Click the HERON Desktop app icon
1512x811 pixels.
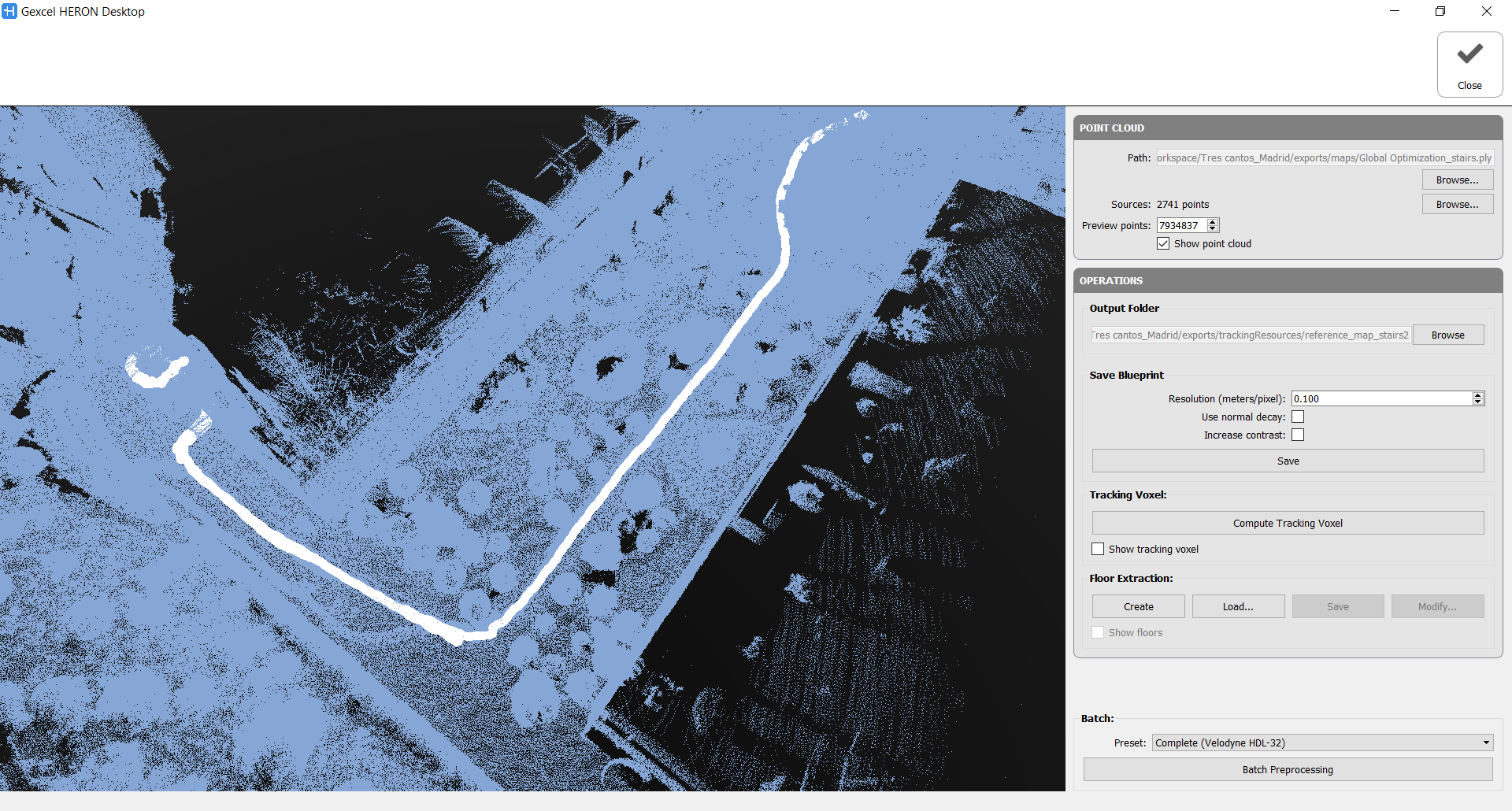(9, 11)
